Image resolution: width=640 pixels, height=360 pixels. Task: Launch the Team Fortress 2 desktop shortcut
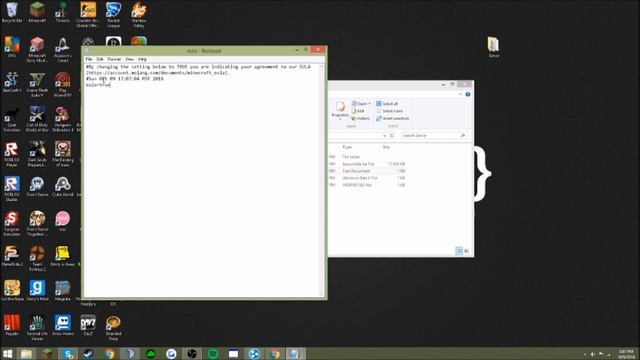tap(37, 259)
